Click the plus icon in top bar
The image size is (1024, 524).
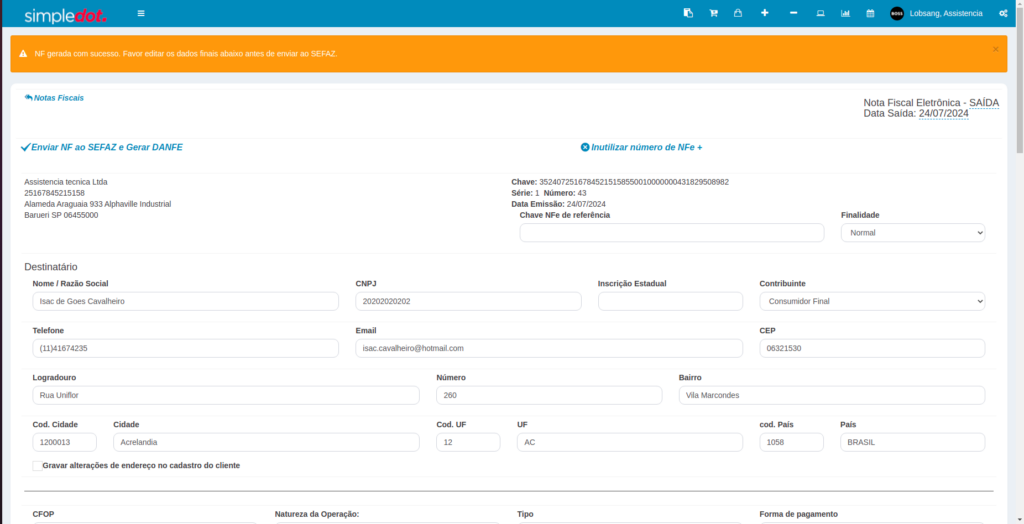765,13
